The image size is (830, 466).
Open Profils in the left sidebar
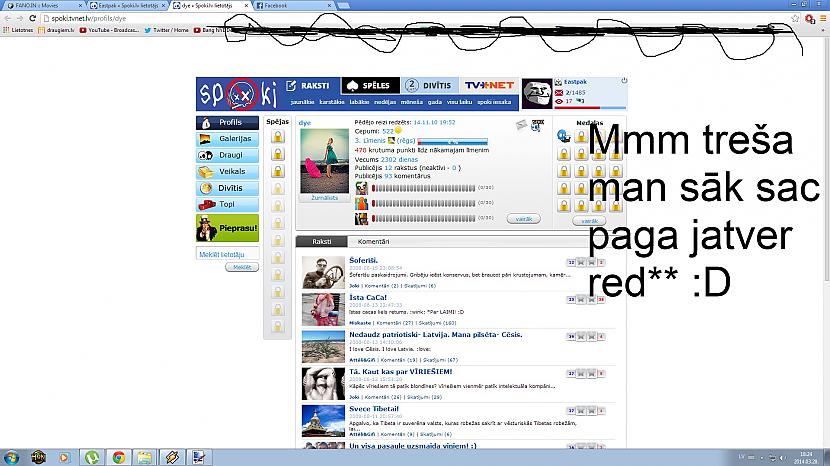click(x=227, y=122)
